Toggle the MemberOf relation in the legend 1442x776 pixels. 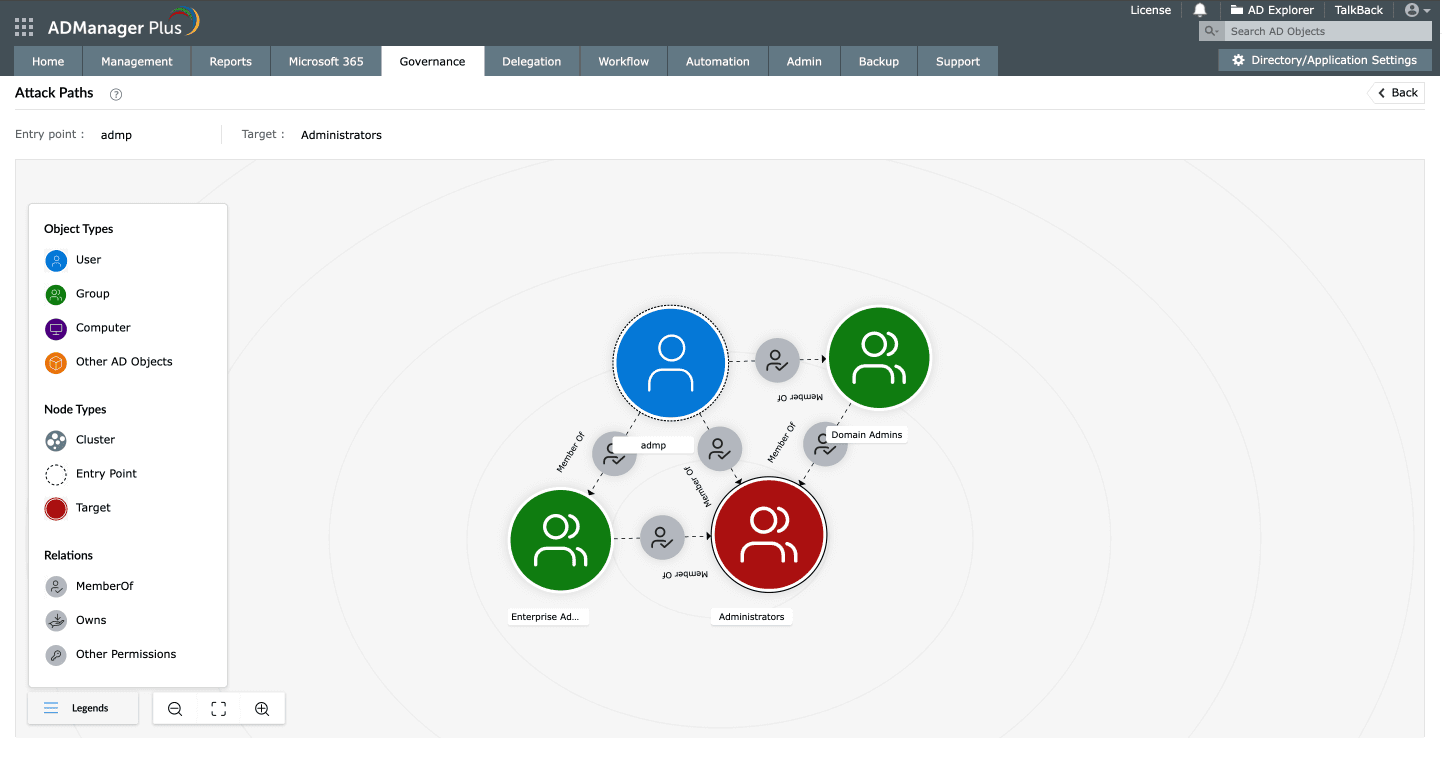[x=57, y=586]
